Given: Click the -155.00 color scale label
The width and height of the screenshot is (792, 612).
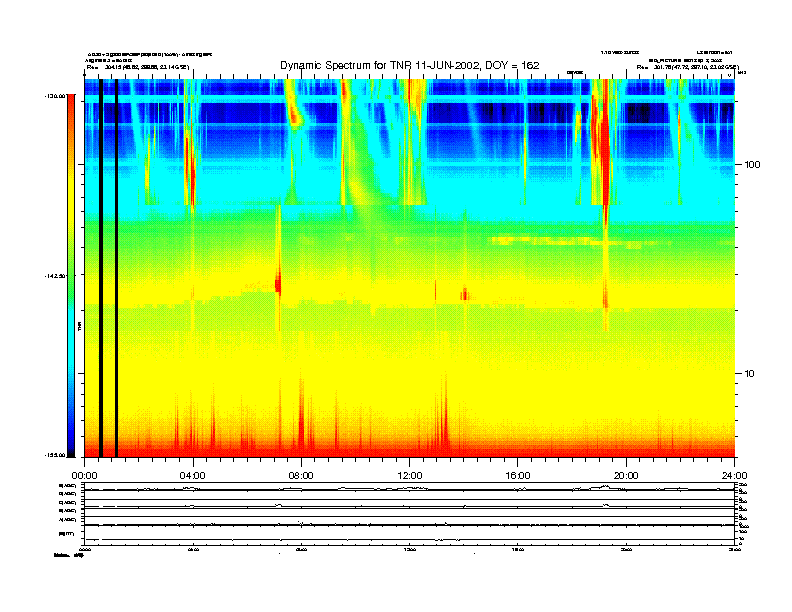Looking at the screenshot, I should [56, 455].
